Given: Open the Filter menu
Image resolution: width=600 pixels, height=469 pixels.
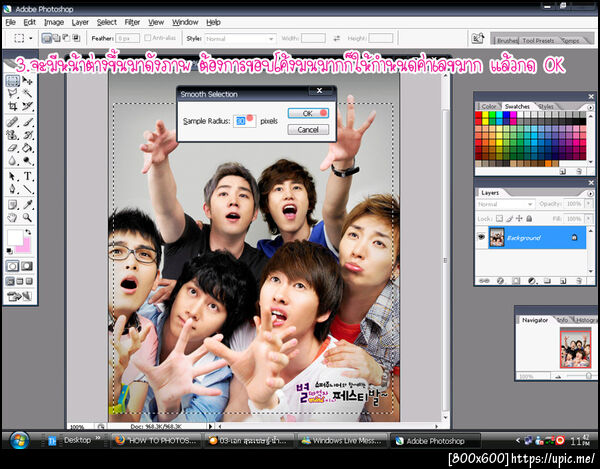Looking at the screenshot, I should pyautogui.click(x=132, y=22).
